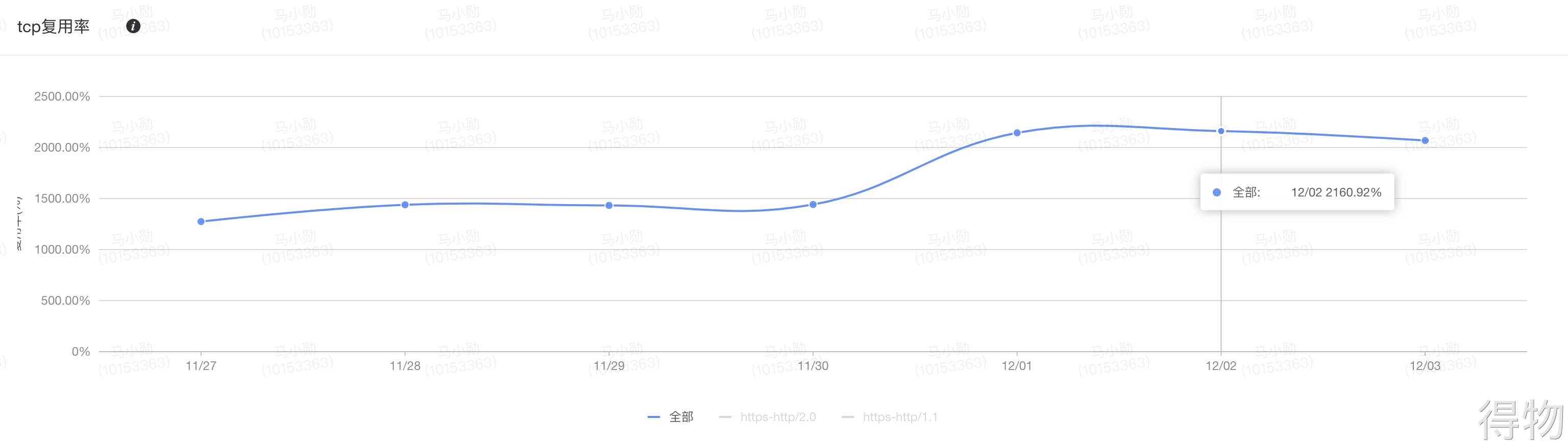Viewport: 1568px width, 445px height.
Task: Click the 12/03 x-axis date label
Action: (x=1425, y=366)
